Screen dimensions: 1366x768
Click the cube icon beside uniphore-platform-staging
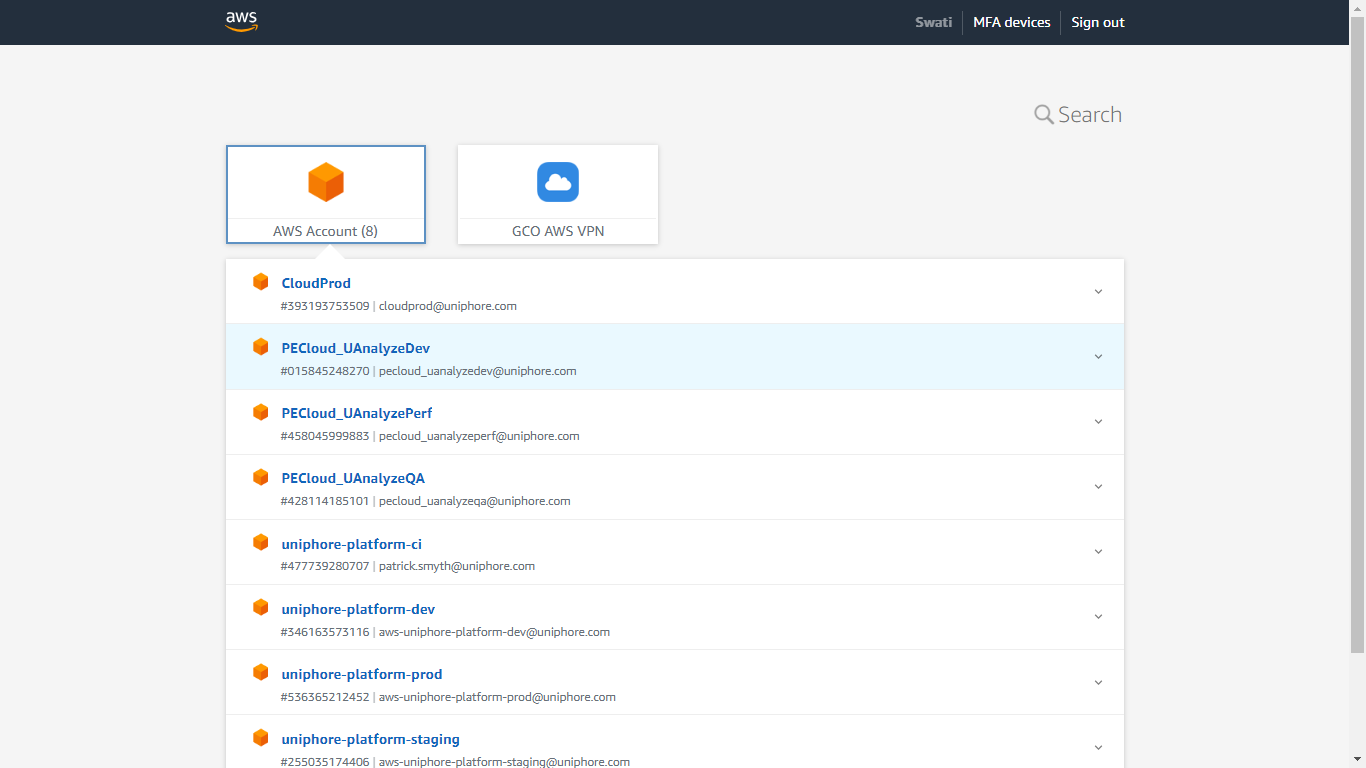tap(261, 737)
